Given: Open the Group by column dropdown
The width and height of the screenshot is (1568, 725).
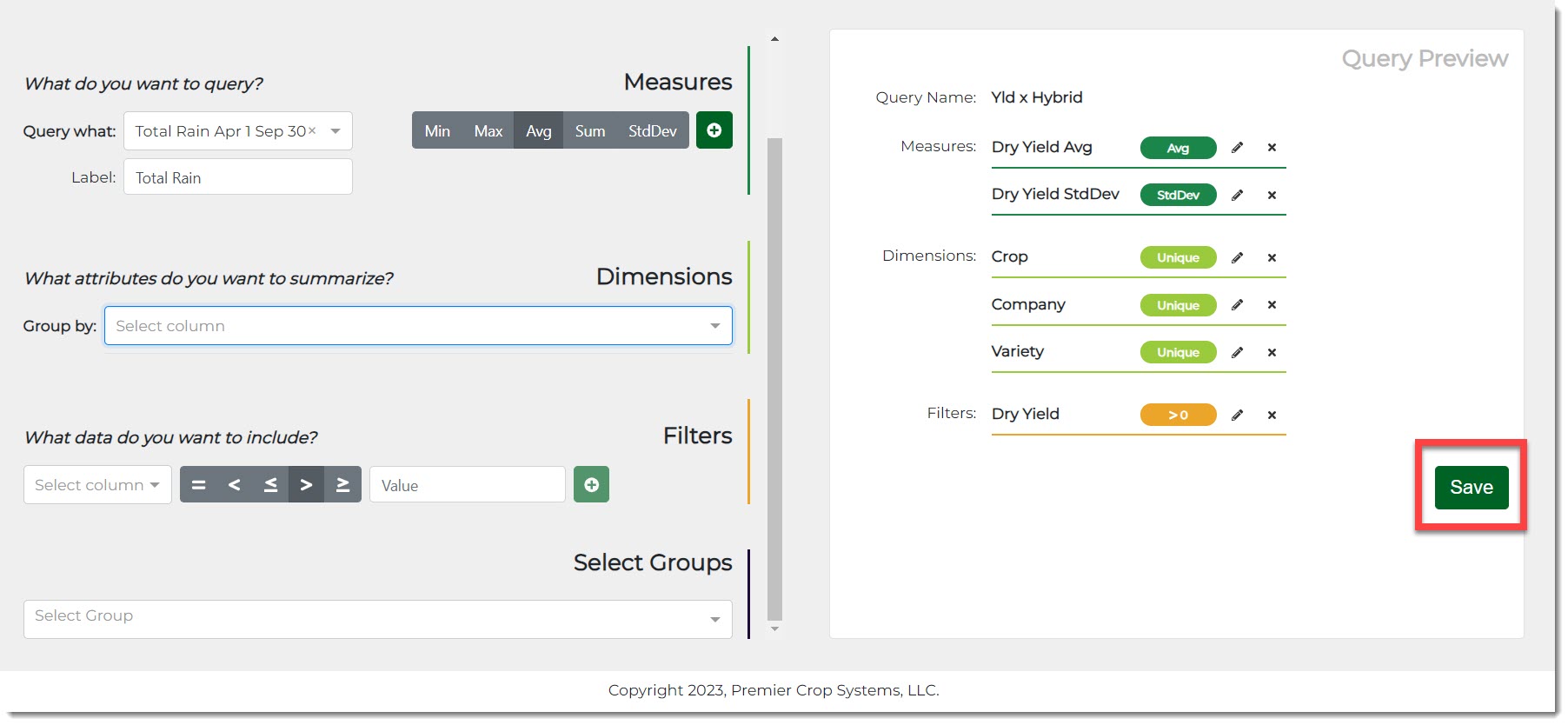Looking at the screenshot, I should 418,326.
